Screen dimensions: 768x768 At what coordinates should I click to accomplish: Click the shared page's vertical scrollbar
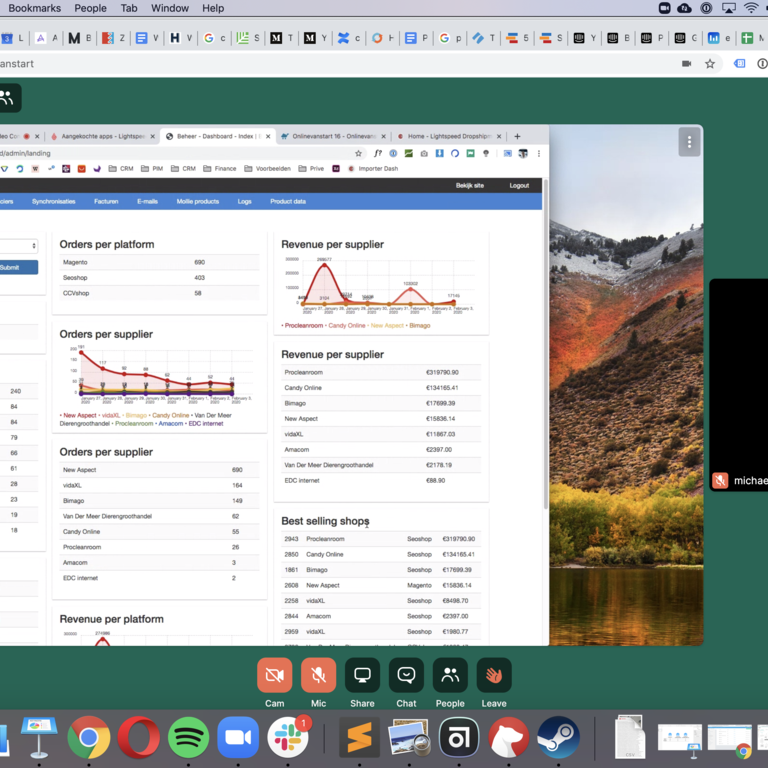[x=545, y=350]
